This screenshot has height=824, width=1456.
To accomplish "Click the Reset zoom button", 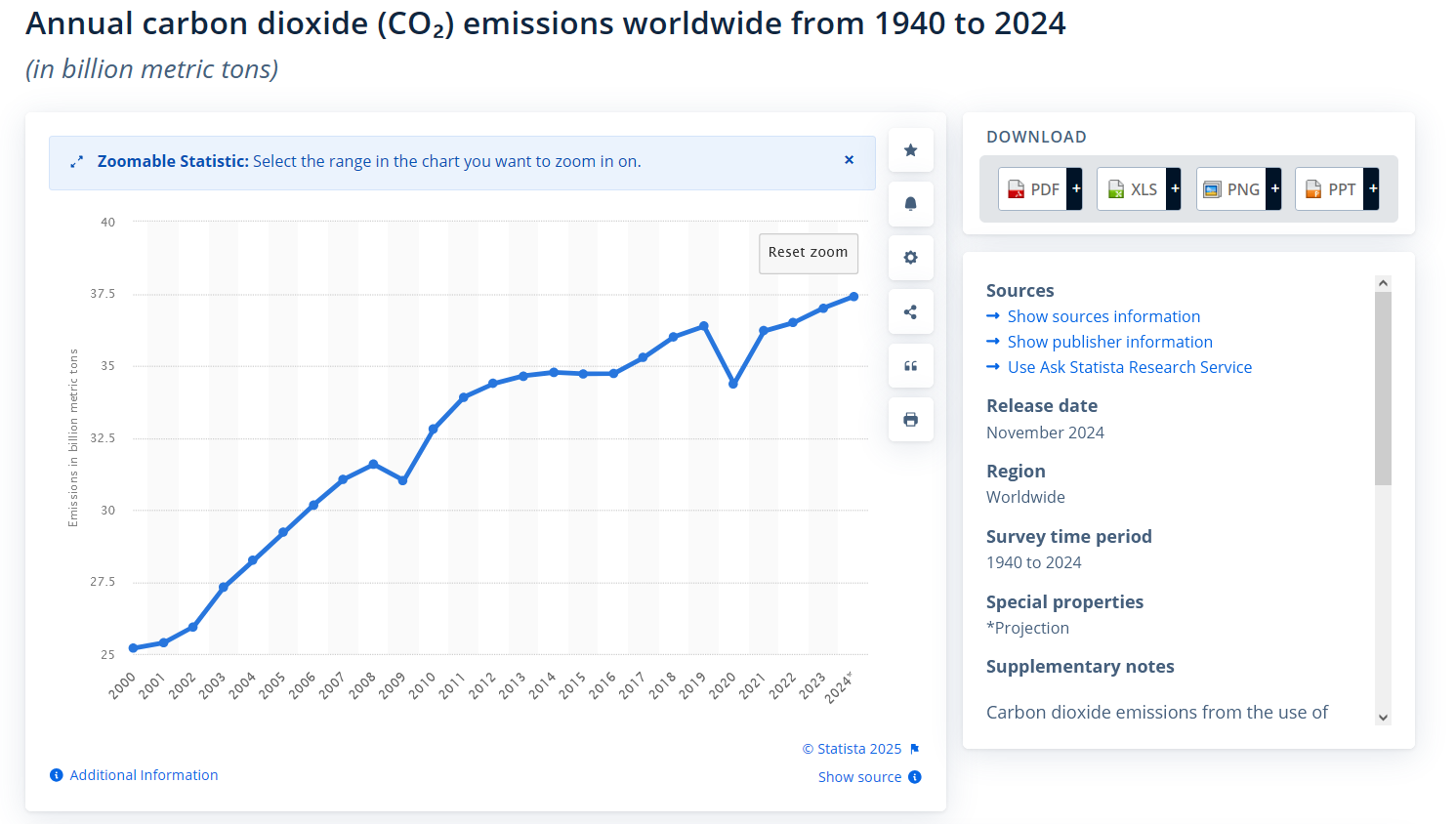I will click(x=809, y=253).
